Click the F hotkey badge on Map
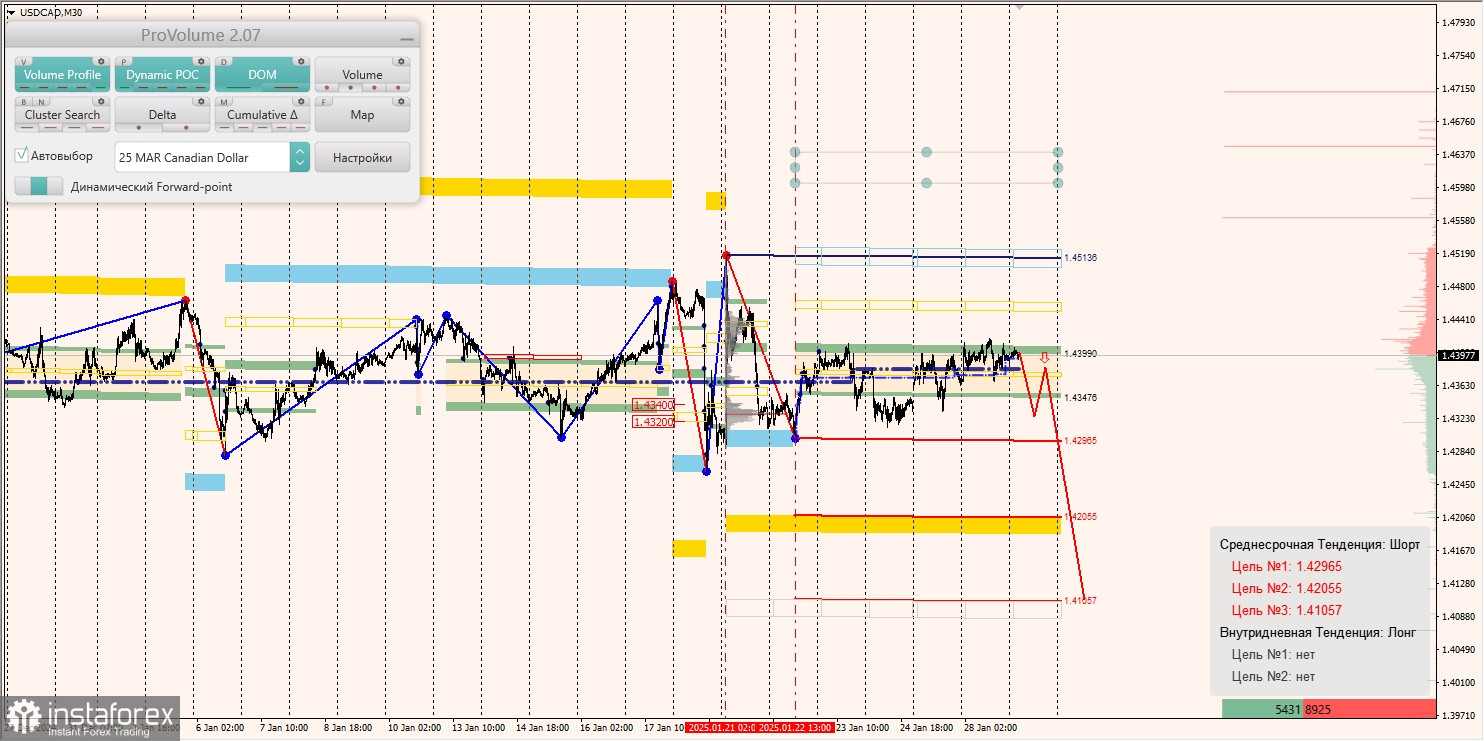 (x=323, y=102)
